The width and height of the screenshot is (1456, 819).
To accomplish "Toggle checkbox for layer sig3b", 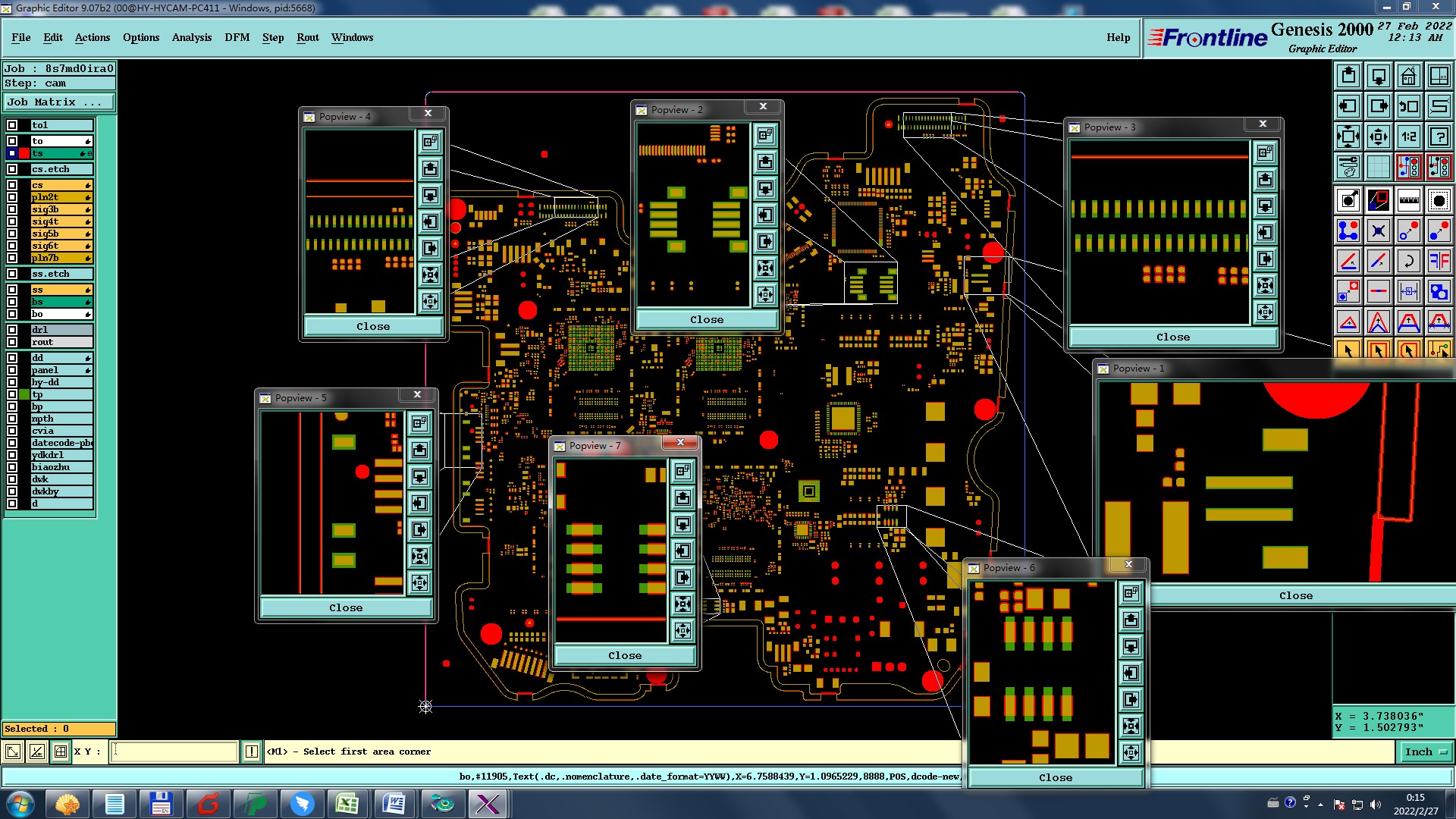I will [x=12, y=209].
